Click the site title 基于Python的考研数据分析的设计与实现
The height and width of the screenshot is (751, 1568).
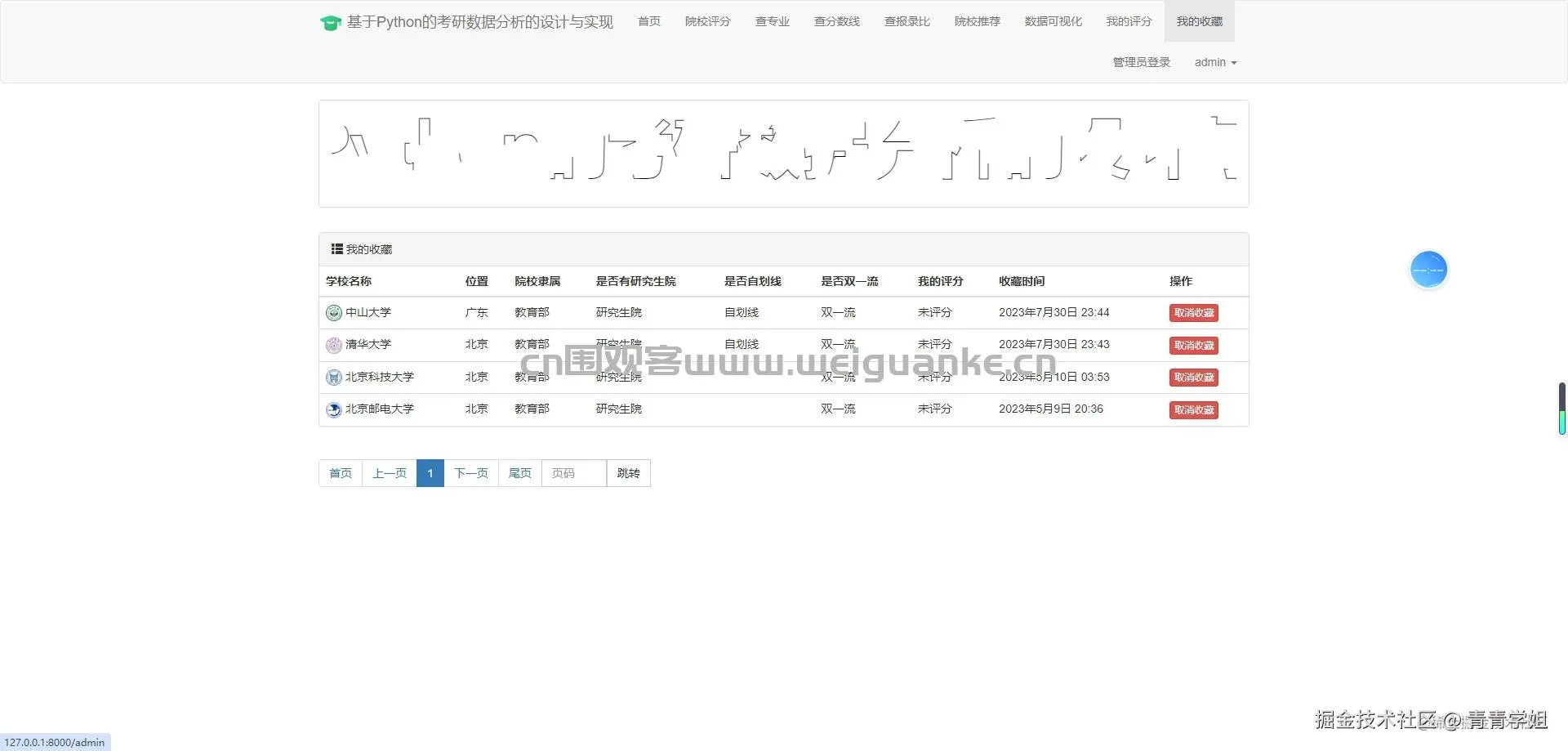click(x=480, y=22)
